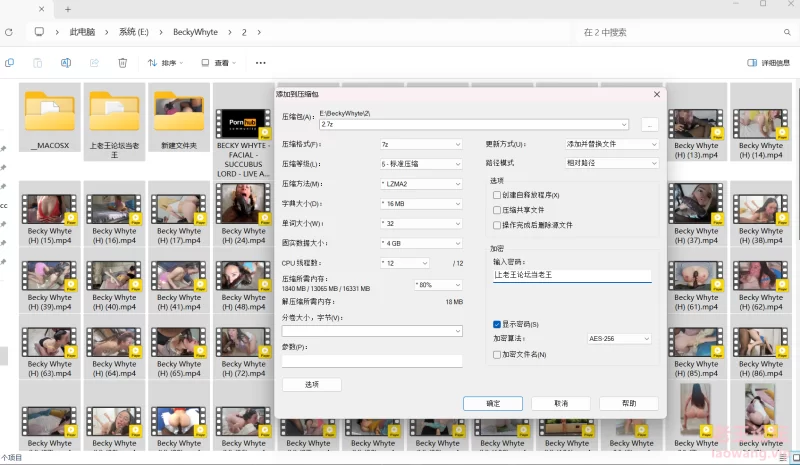Image resolution: width=800 pixels, height=465 pixels.
Task: Check 操作完成后删除源文件 option
Action: (497, 225)
